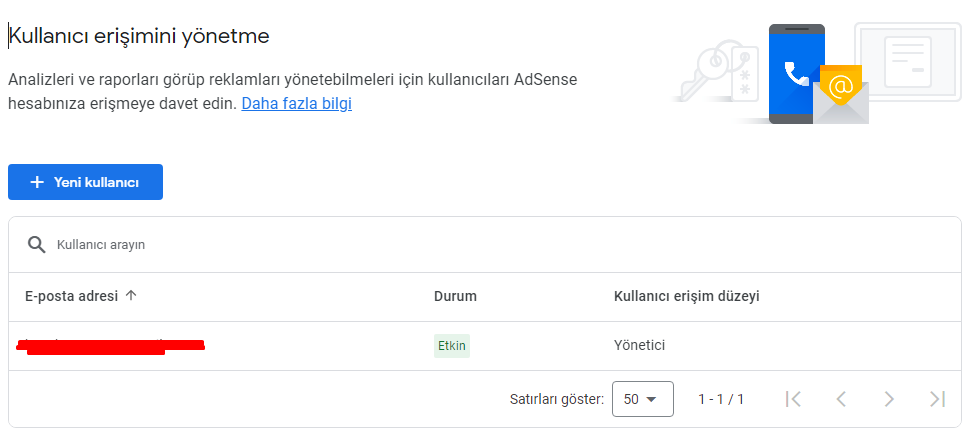
Task: Go to previous page chevron
Action: pyautogui.click(x=841, y=399)
